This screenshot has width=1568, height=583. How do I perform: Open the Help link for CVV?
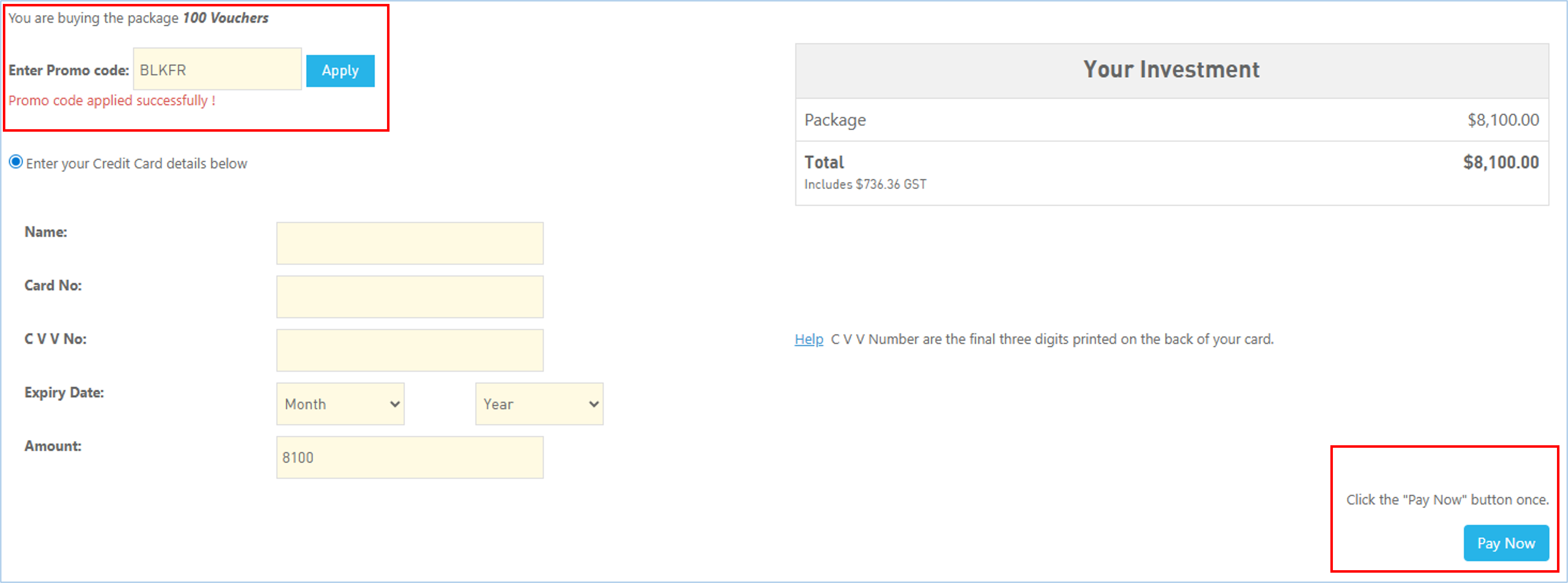[808, 339]
